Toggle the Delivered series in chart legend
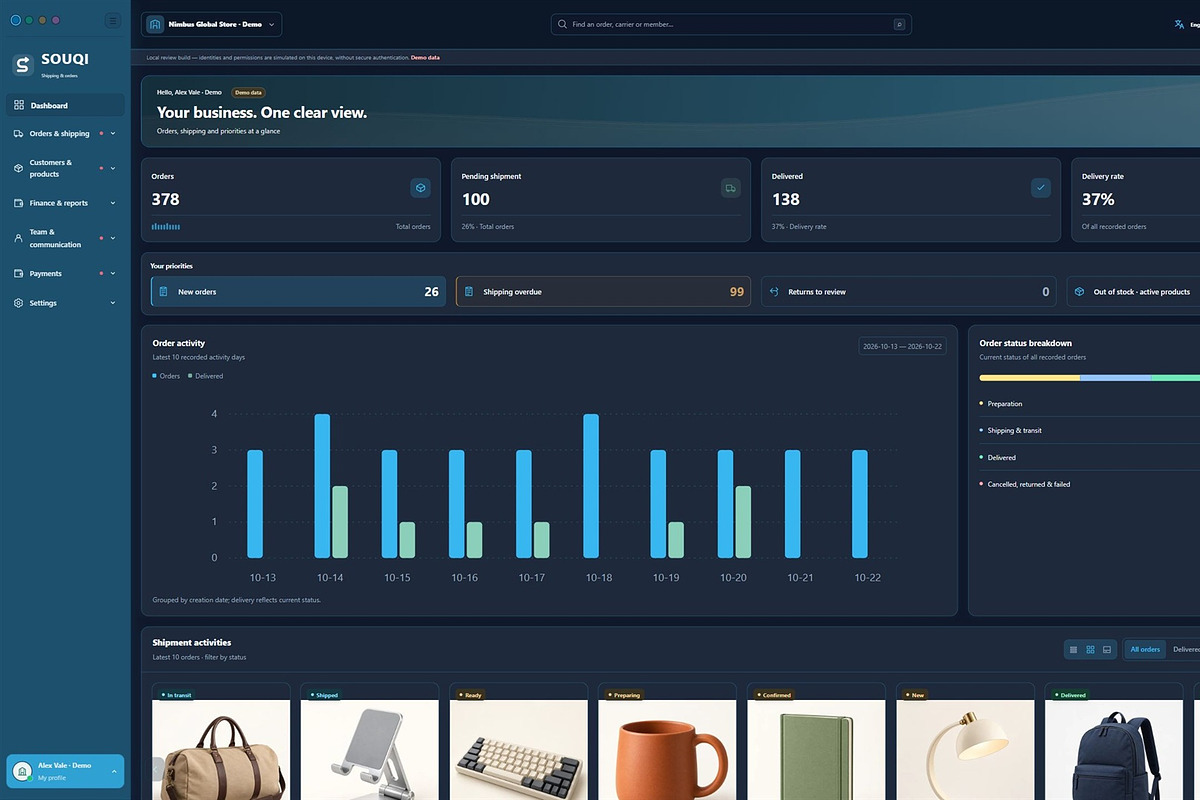1200x800 pixels. pos(206,376)
